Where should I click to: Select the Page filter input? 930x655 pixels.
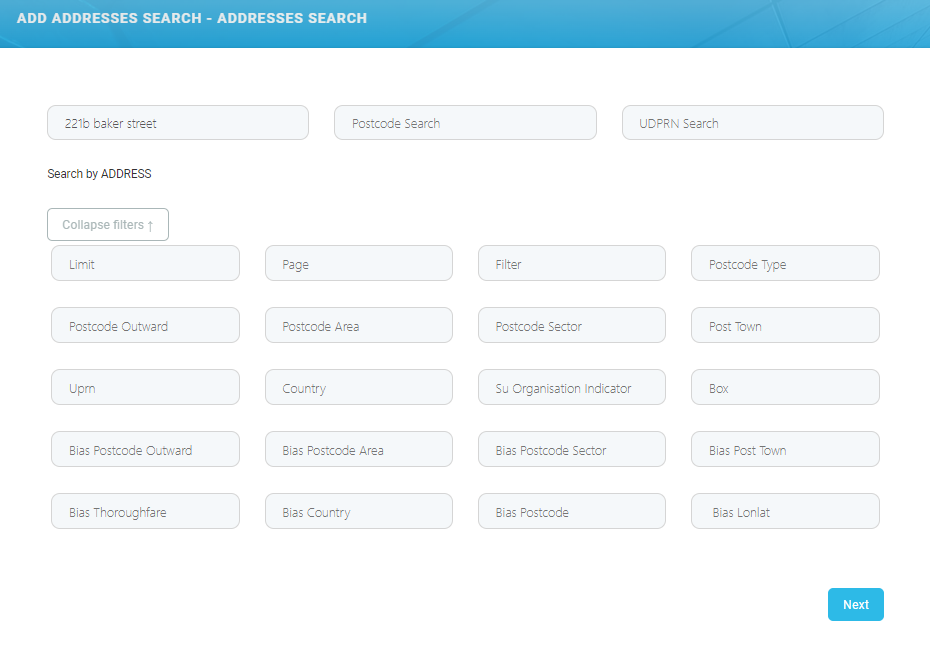click(358, 264)
